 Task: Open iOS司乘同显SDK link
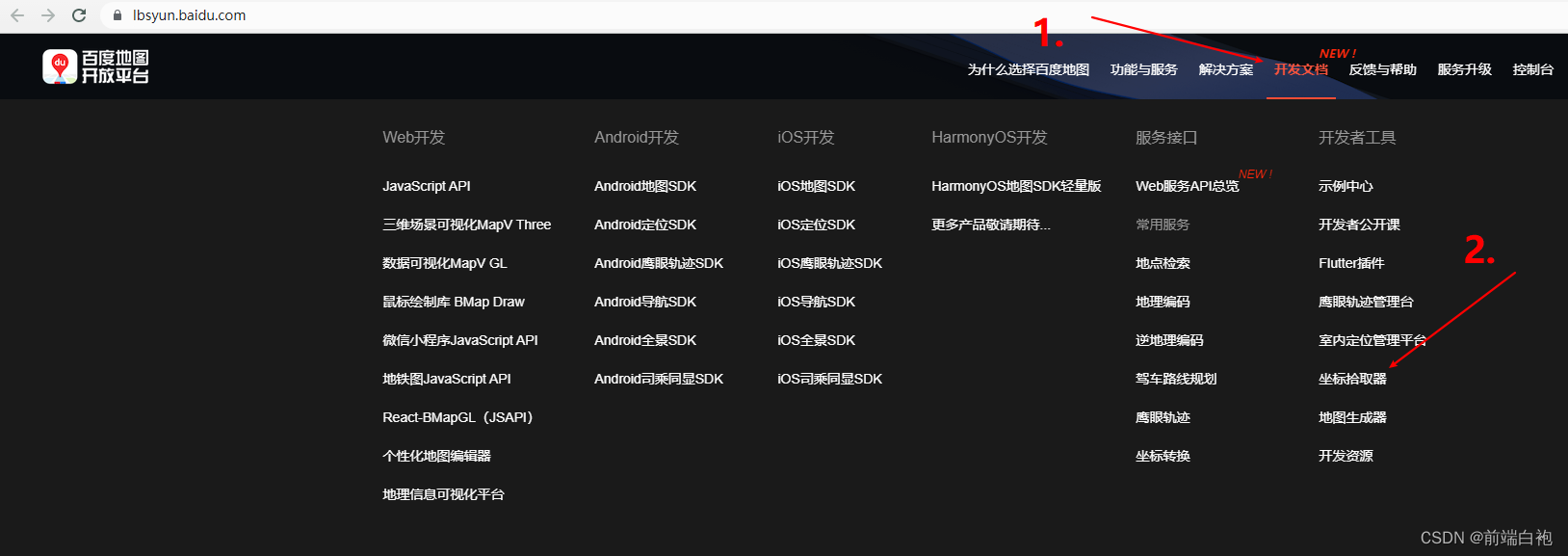tap(830, 379)
